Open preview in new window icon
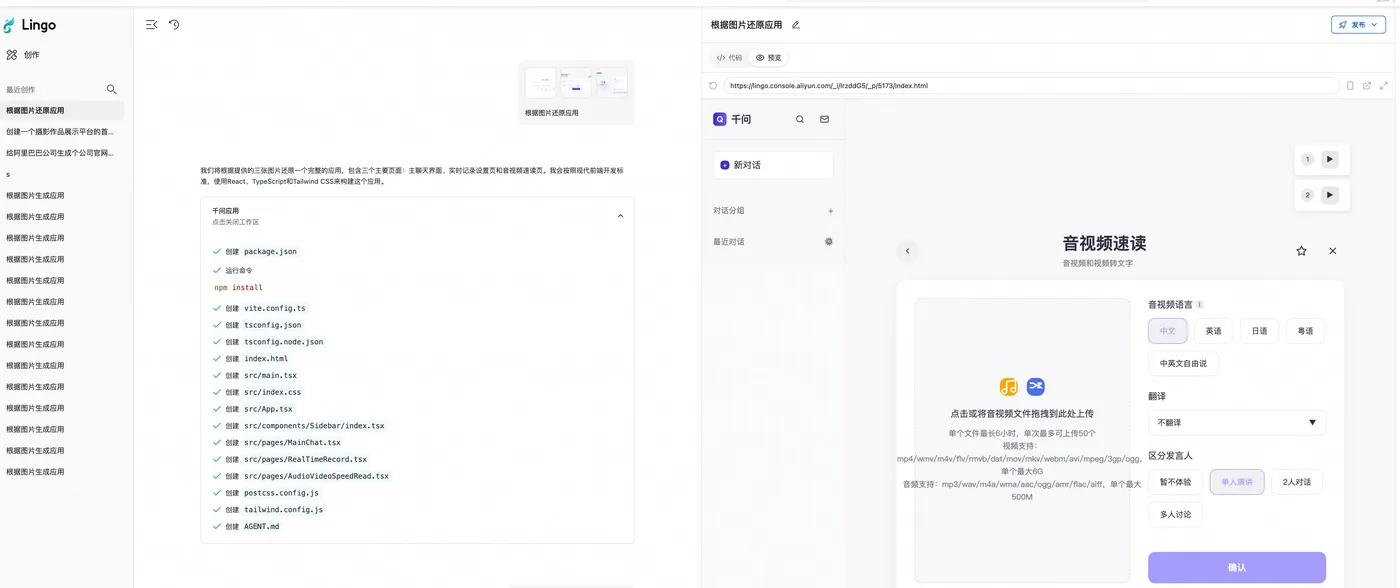The height and width of the screenshot is (588, 1400). coord(1367,86)
